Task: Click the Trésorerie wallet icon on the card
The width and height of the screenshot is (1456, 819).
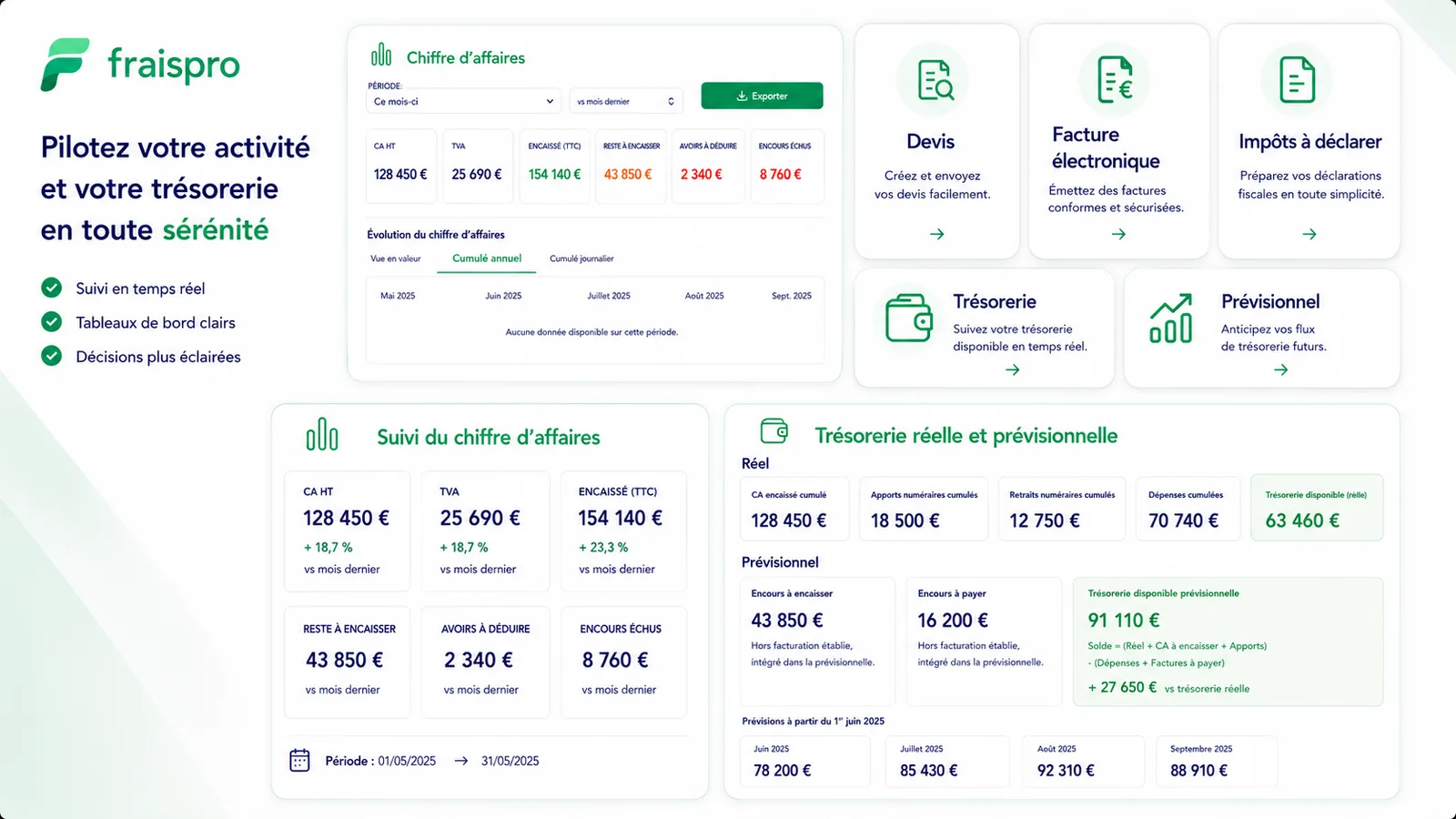Action: point(909,318)
